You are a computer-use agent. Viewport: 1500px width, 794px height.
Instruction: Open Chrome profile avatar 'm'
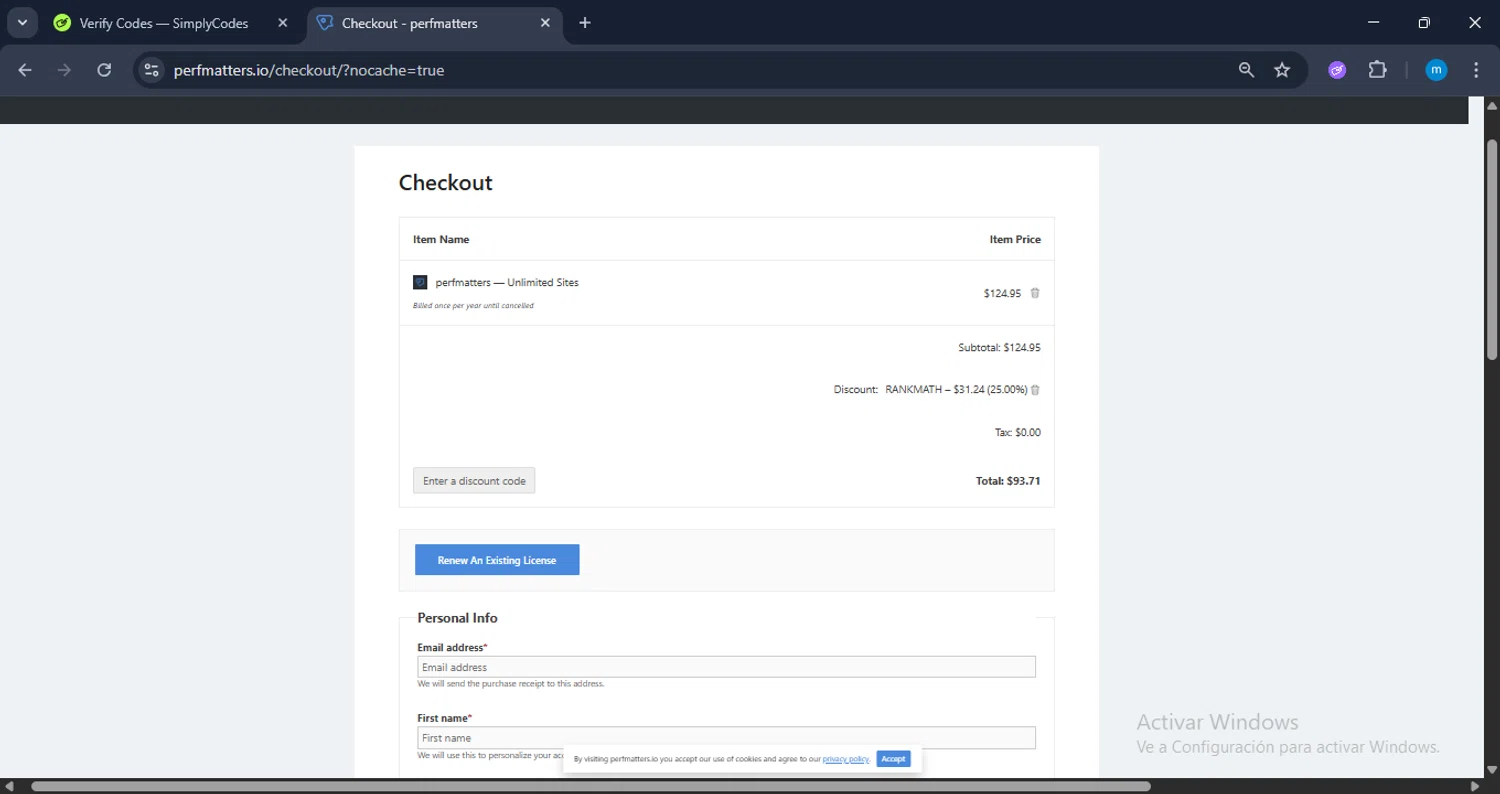click(x=1436, y=70)
